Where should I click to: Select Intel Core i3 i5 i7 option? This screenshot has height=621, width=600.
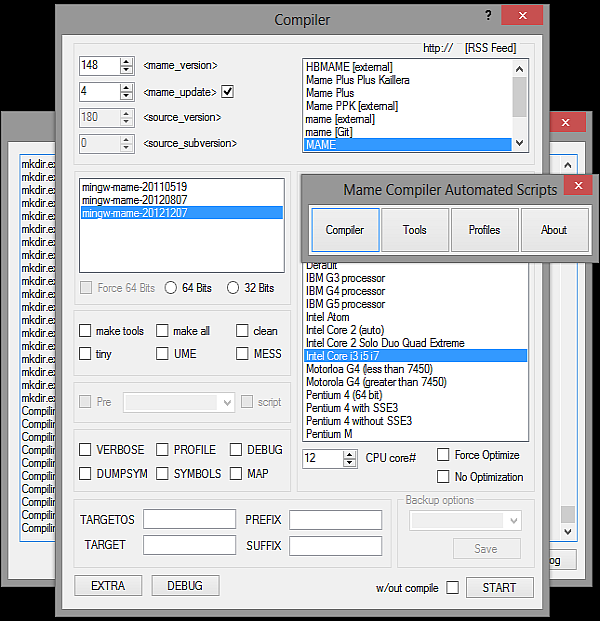pyautogui.click(x=416, y=356)
